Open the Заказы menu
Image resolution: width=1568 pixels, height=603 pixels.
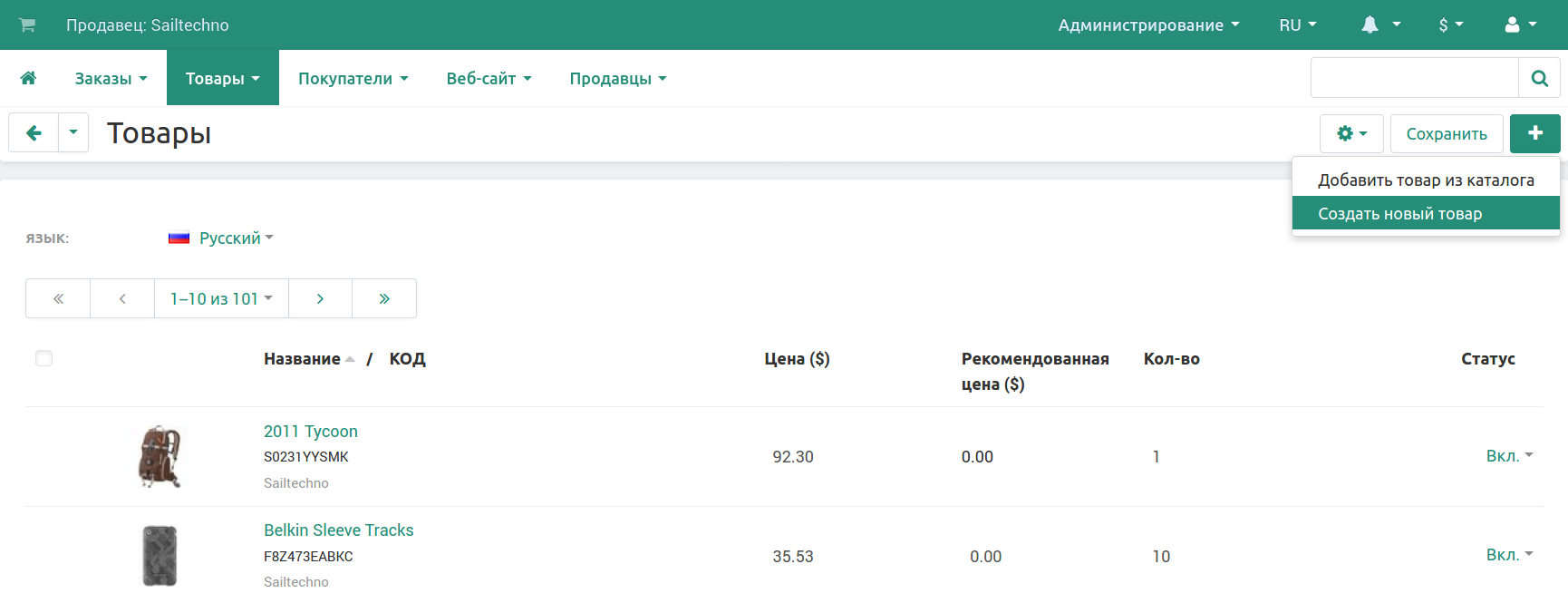pos(111,79)
